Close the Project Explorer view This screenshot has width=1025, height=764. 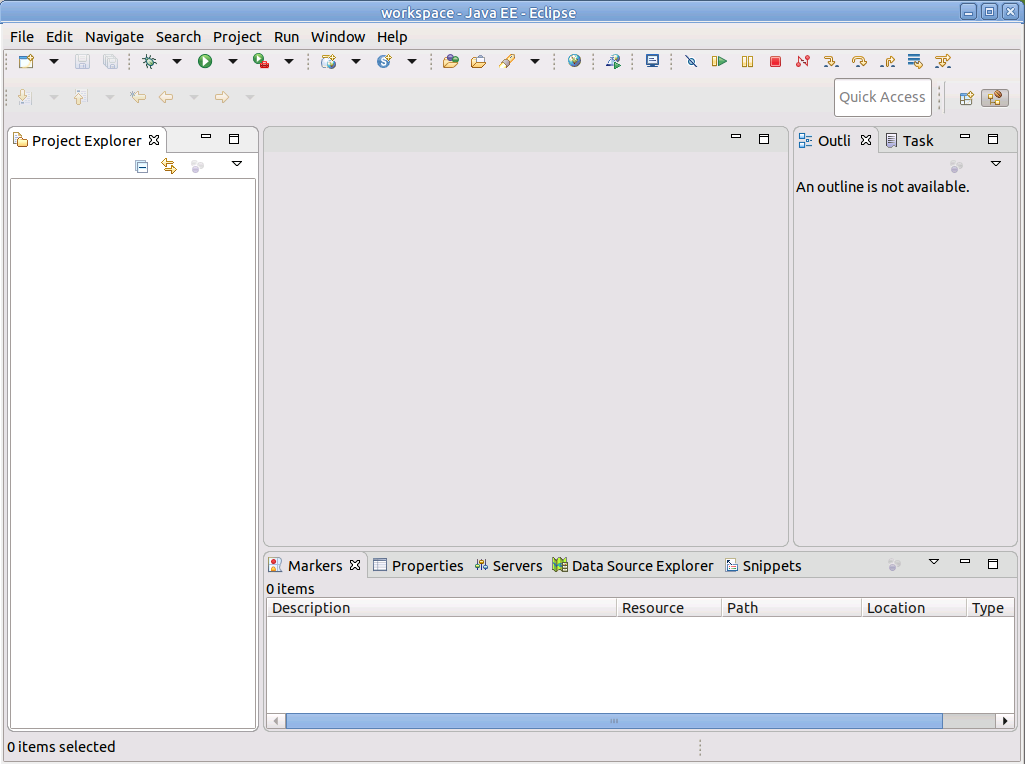(154, 140)
